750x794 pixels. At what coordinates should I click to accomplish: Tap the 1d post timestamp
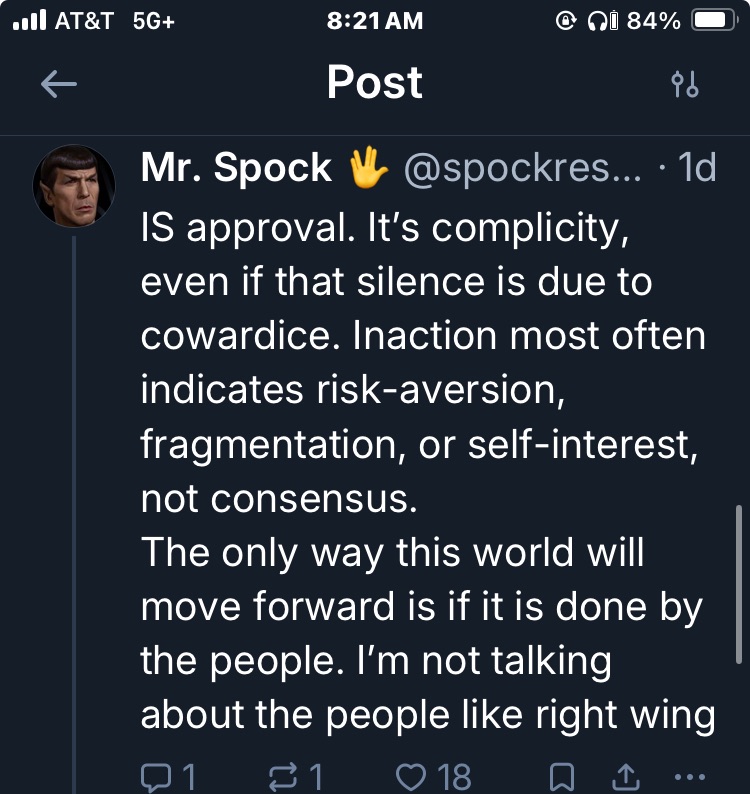point(696,168)
